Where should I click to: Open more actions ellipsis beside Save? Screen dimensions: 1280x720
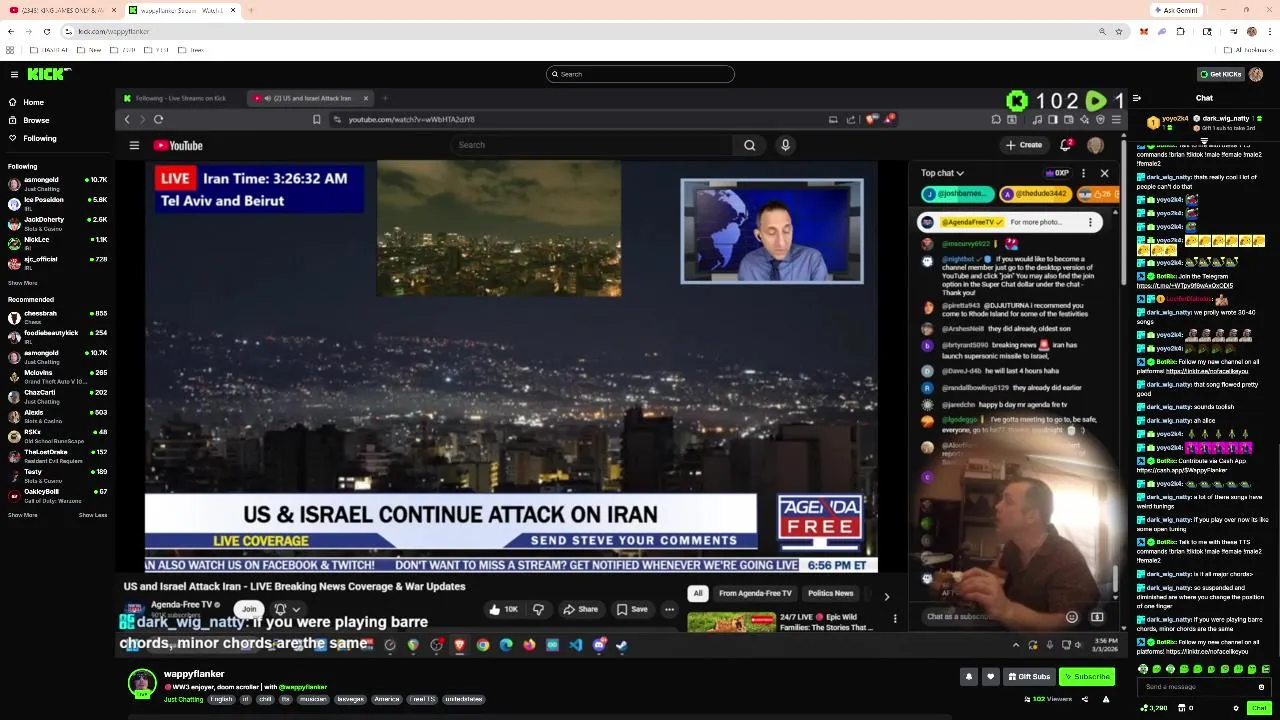point(670,609)
